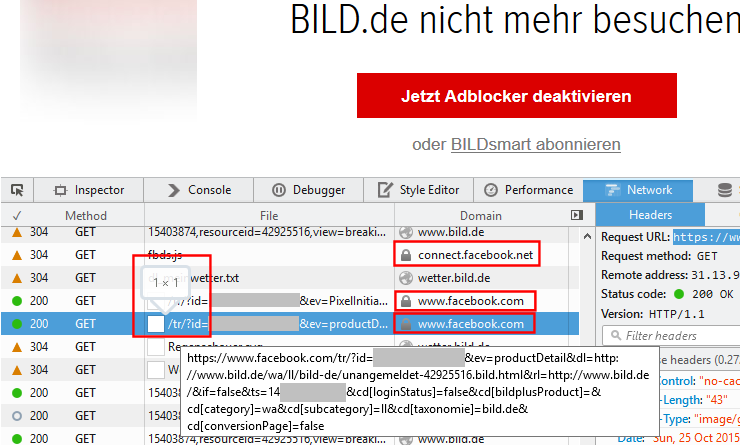Screen dimensions: 740x445
Task: Click the orange 304 status icon of fbds.js
Action: [17, 255]
